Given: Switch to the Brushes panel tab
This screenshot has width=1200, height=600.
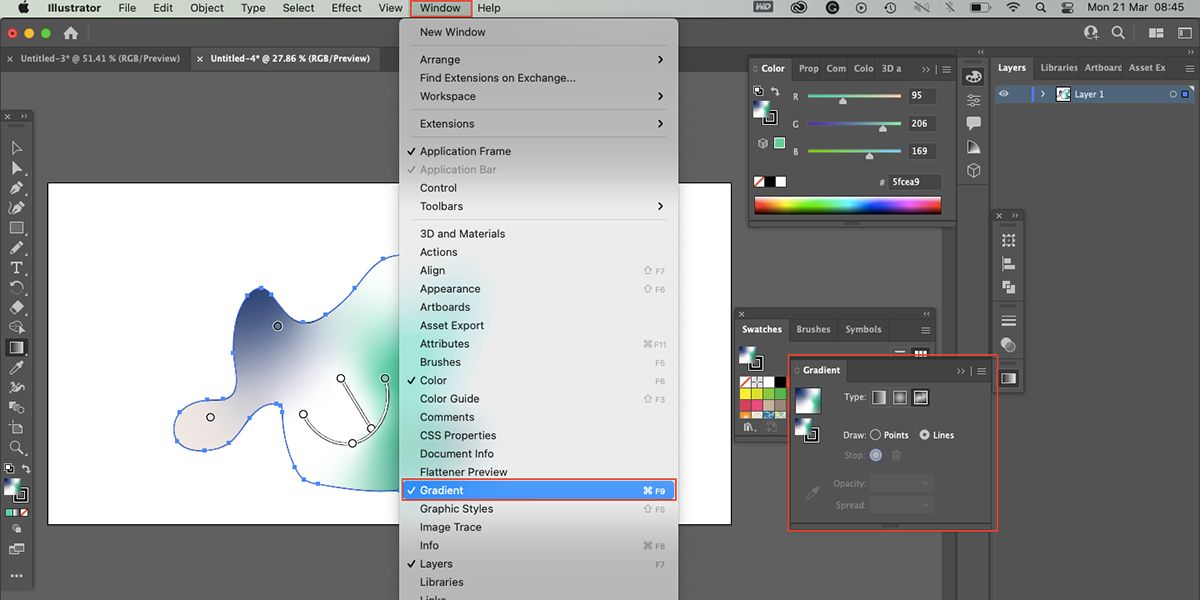Looking at the screenshot, I should [x=813, y=329].
